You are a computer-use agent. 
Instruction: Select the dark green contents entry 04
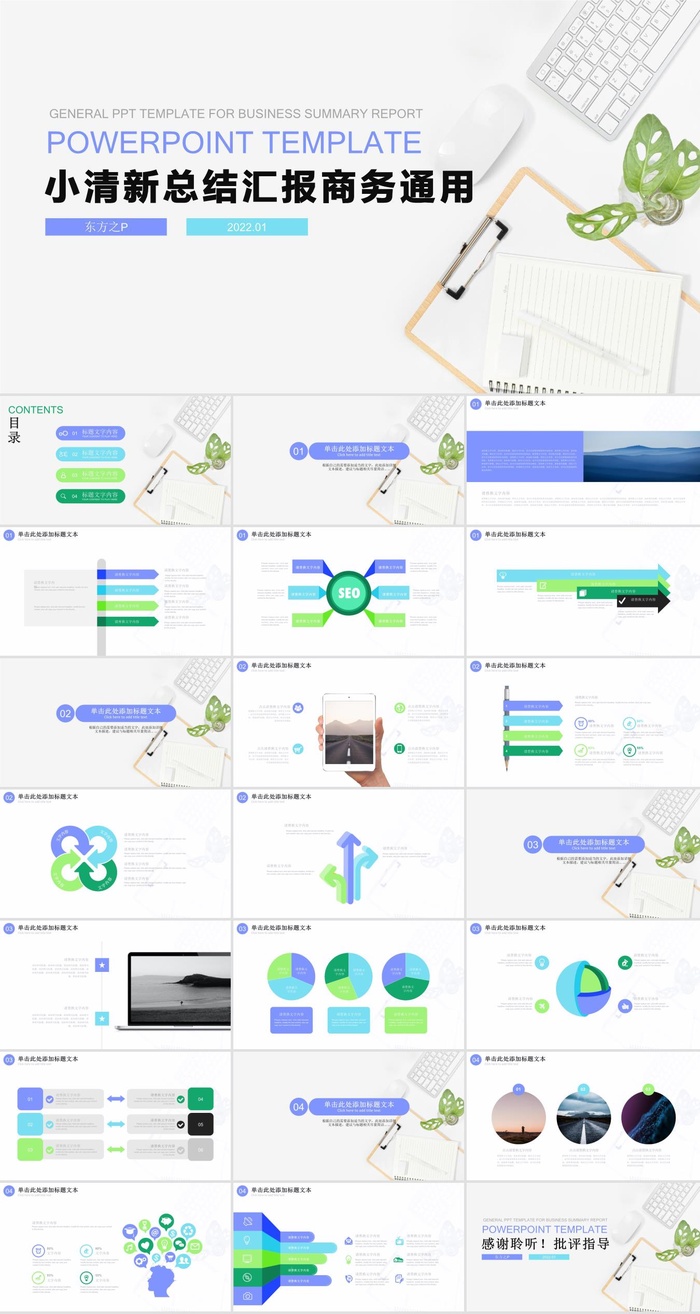click(x=90, y=496)
